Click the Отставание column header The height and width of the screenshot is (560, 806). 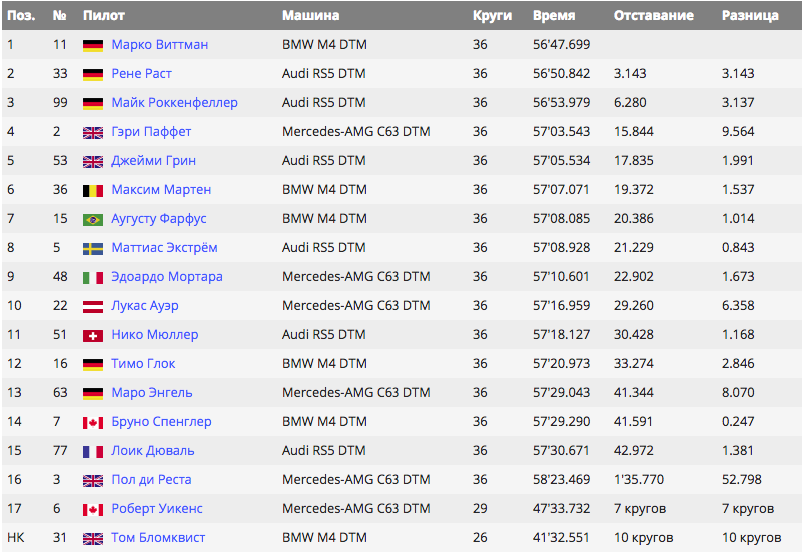(x=653, y=16)
